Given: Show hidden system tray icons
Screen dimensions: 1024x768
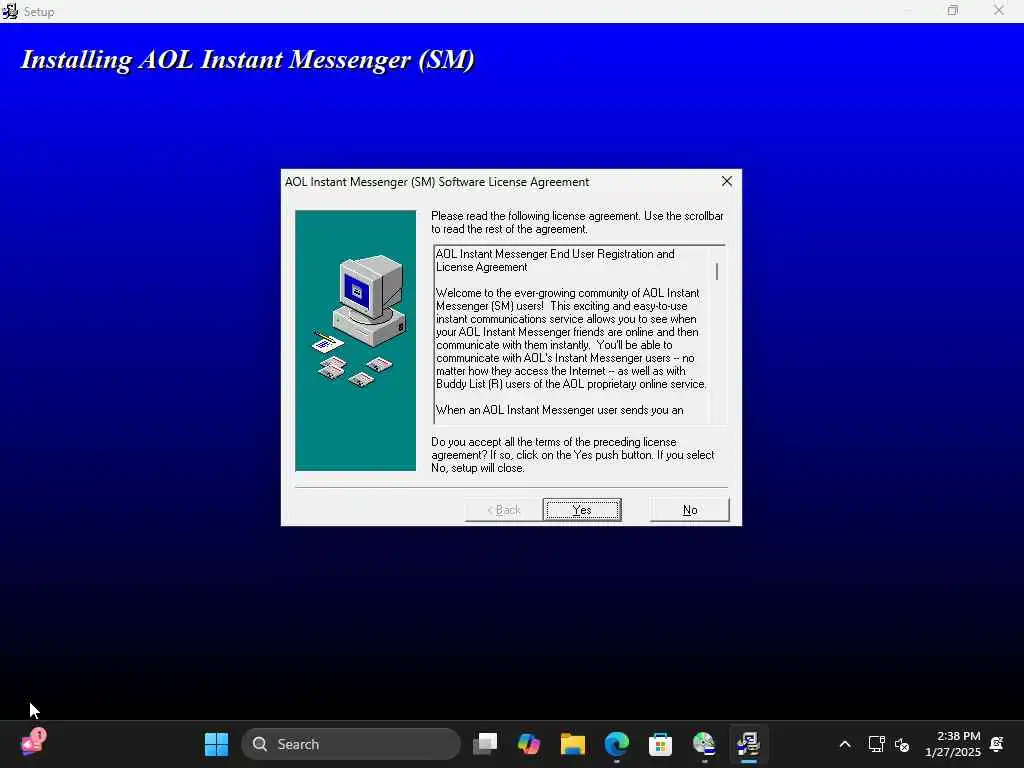Looking at the screenshot, I should click(844, 744).
